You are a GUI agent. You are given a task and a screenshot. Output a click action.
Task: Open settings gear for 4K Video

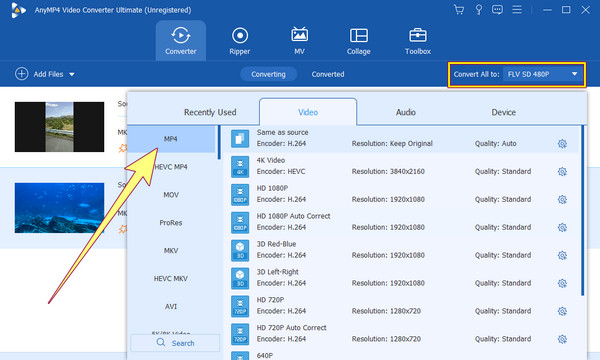(562, 172)
